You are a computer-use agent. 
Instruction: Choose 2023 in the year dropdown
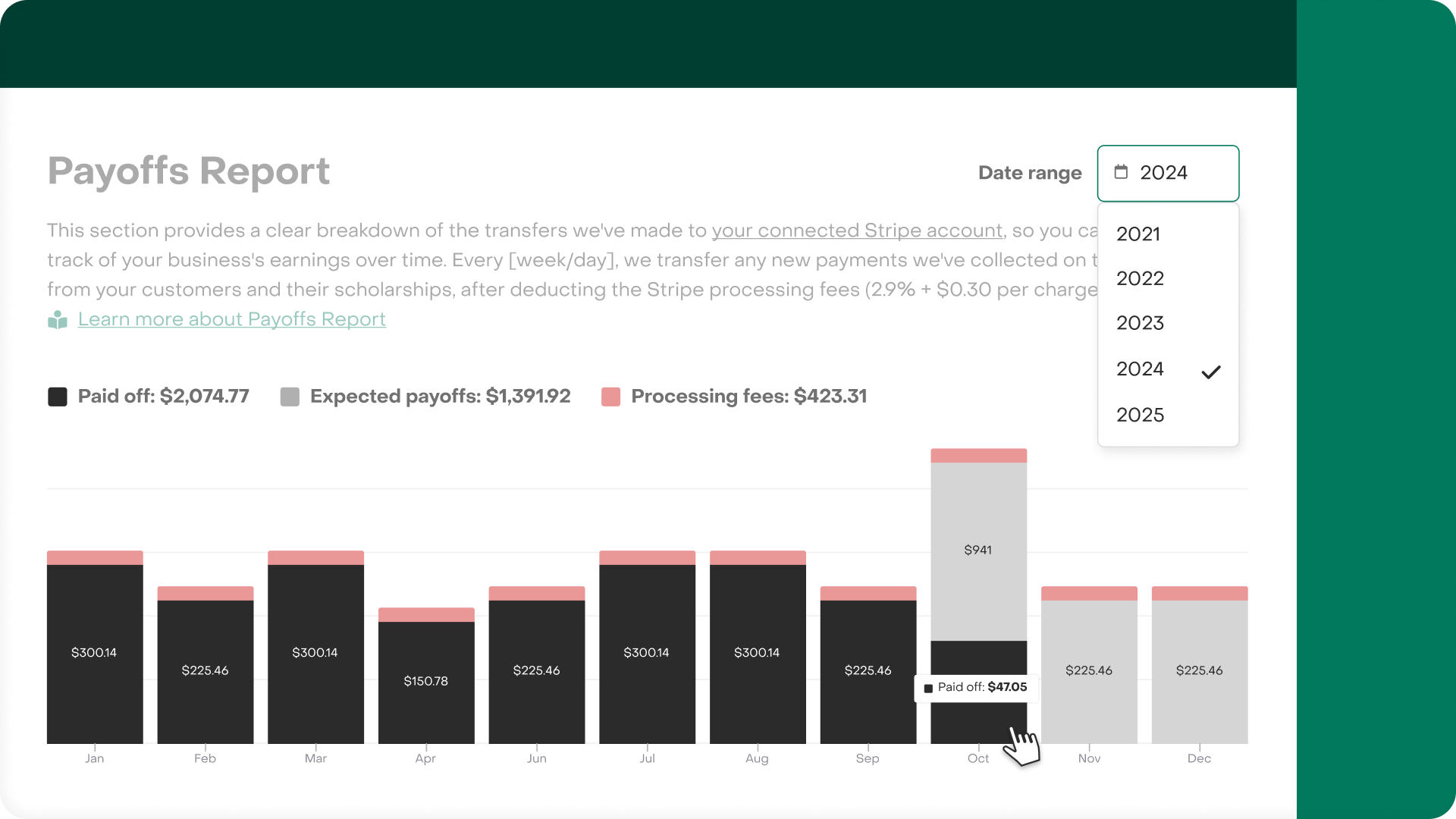[1140, 323]
